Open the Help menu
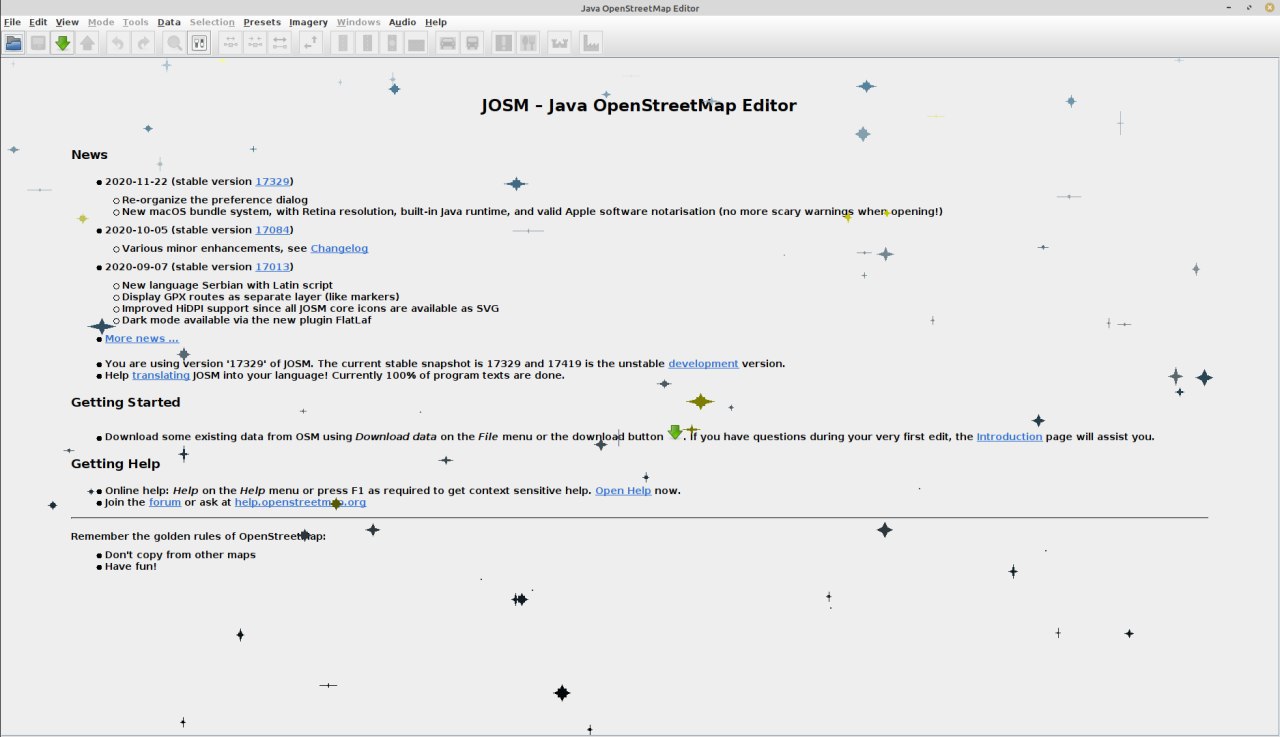Viewport: 1280px width, 737px height. [436, 22]
